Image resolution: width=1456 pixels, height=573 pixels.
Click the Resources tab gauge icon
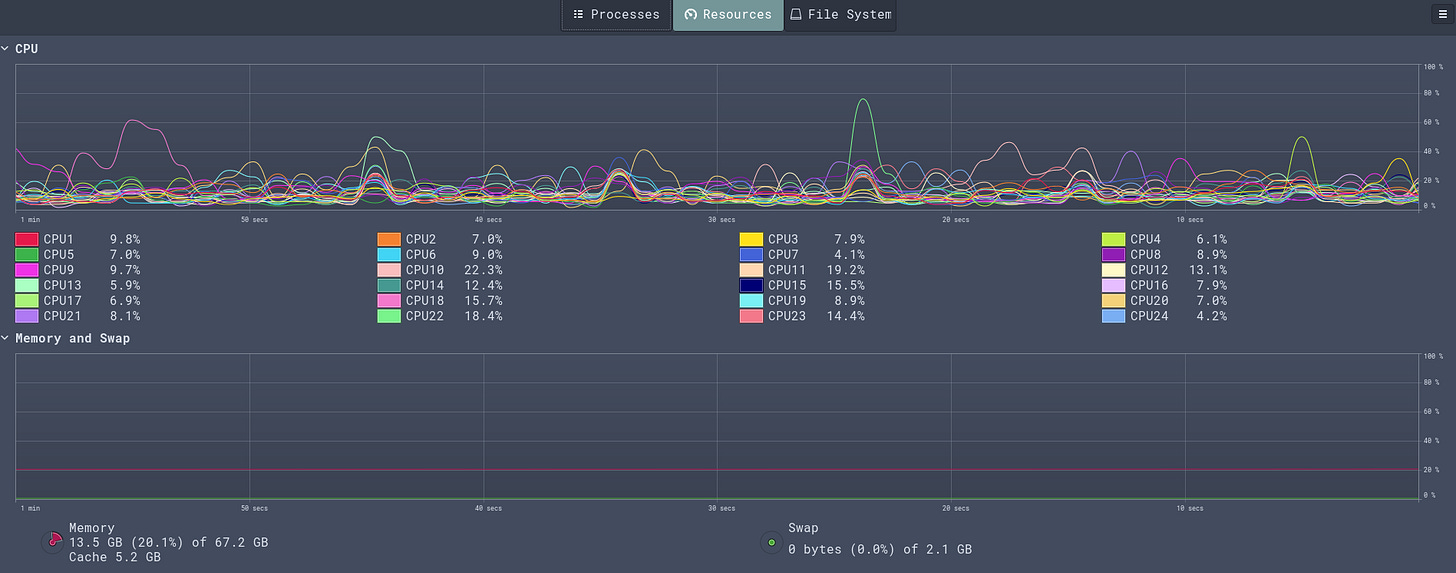pos(690,15)
